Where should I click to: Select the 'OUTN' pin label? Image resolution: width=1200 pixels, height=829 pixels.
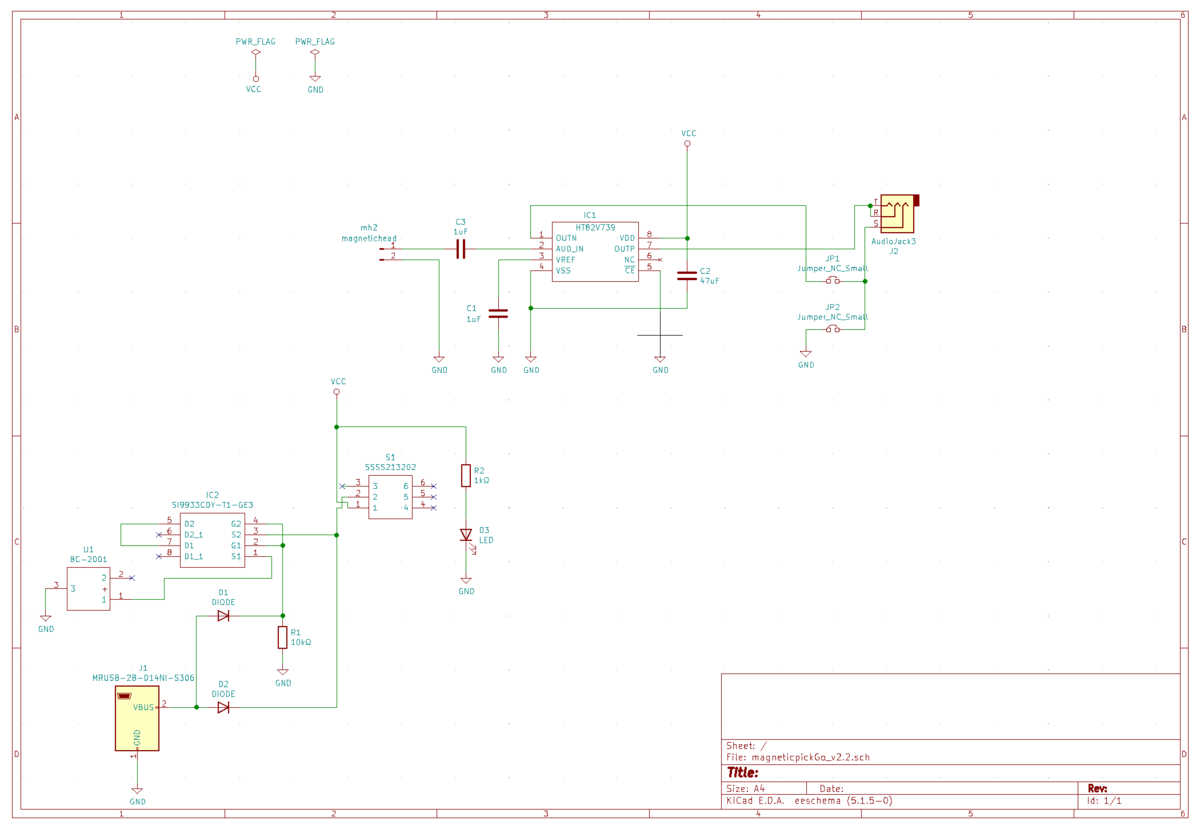click(x=566, y=238)
